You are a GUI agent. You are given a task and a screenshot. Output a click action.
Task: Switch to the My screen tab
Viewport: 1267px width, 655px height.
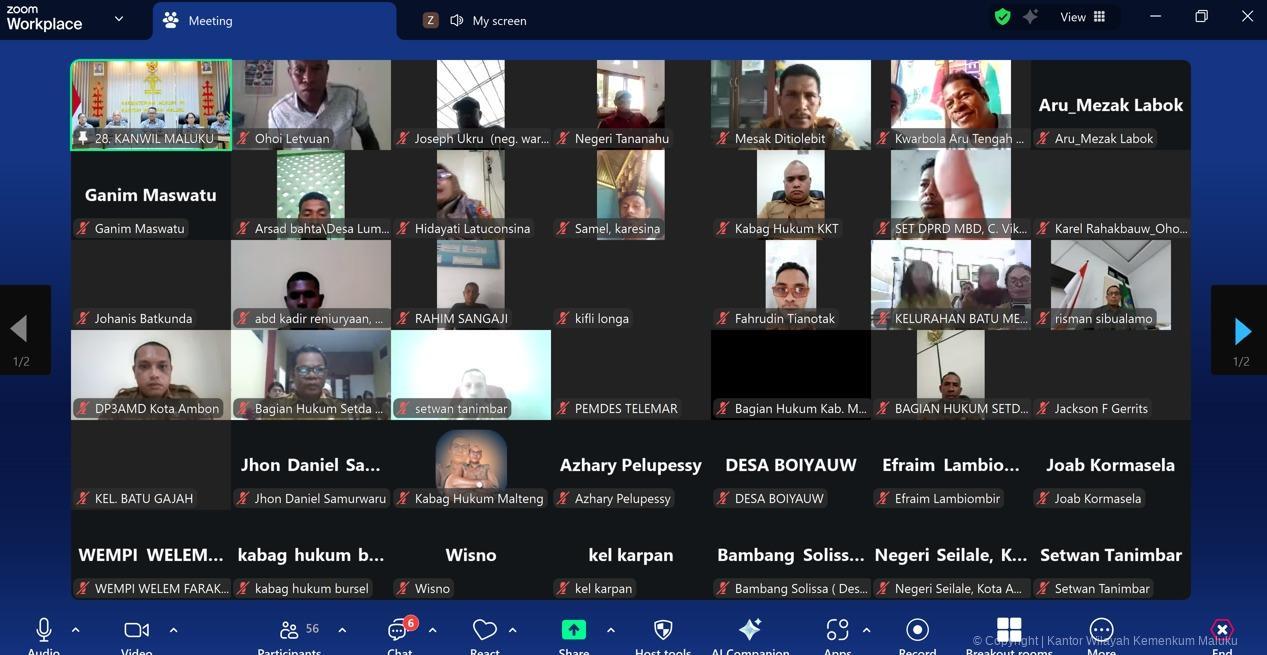click(498, 20)
